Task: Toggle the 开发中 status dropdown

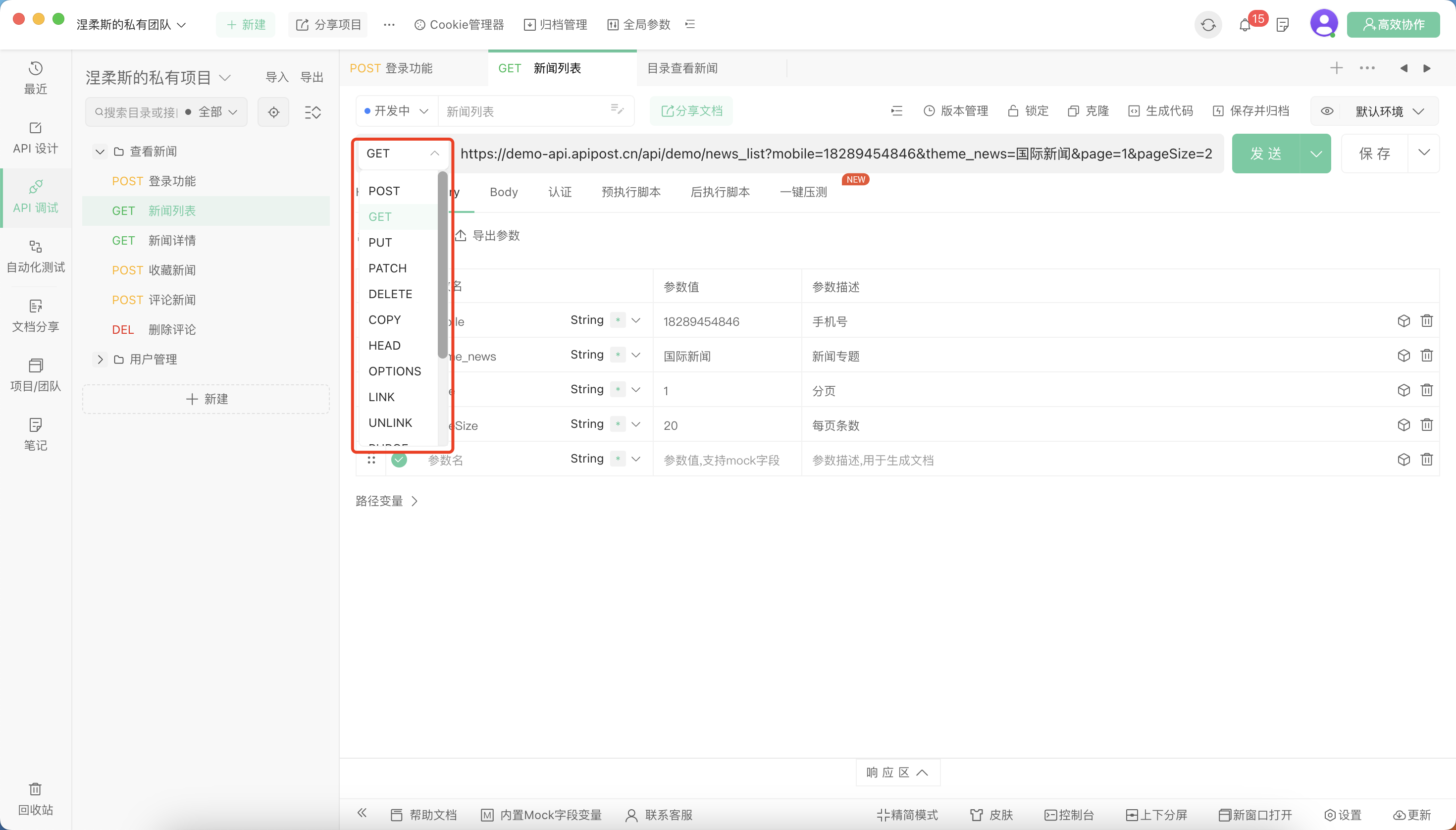Action: pyautogui.click(x=394, y=111)
